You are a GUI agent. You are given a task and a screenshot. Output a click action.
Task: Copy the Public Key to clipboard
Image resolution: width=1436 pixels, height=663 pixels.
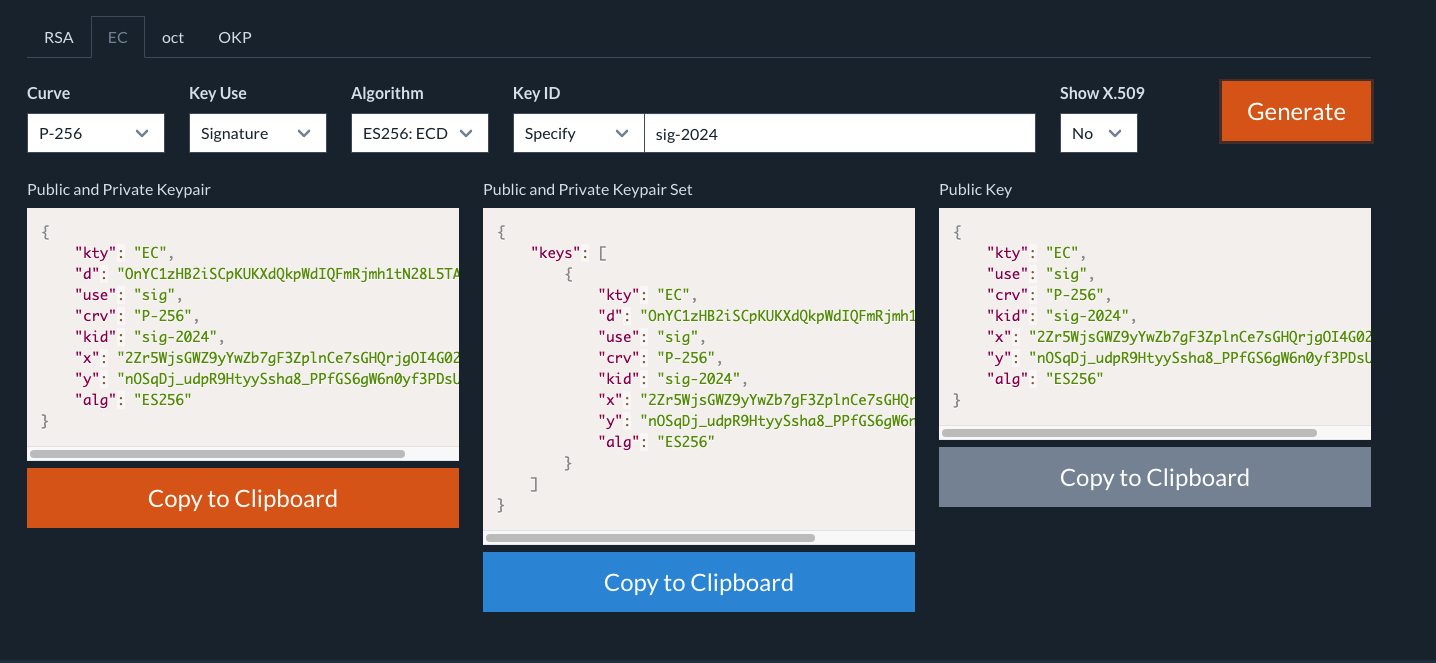tap(1155, 477)
